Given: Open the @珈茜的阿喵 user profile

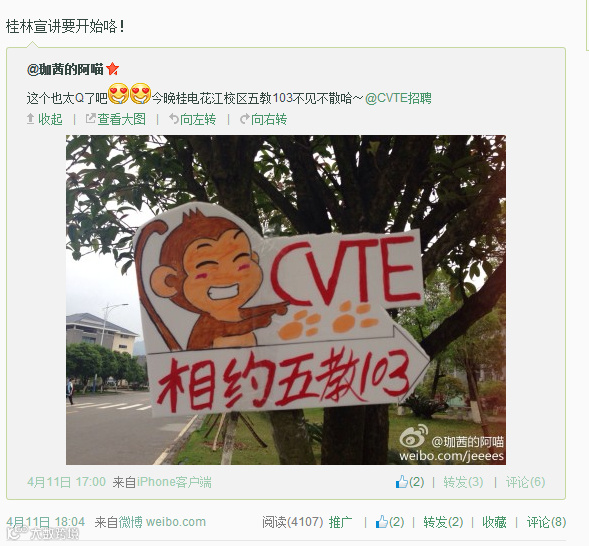Looking at the screenshot, I should (x=65, y=69).
